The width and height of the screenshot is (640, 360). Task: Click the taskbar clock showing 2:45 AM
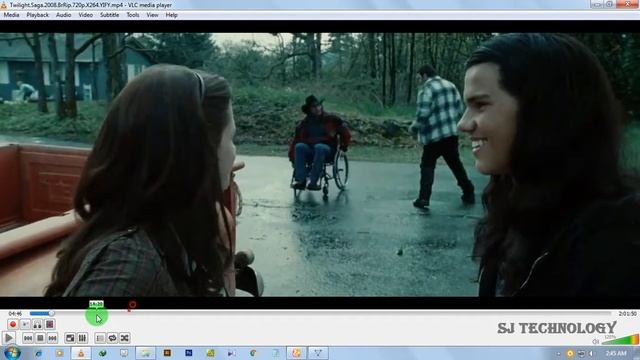[x=616, y=353]
